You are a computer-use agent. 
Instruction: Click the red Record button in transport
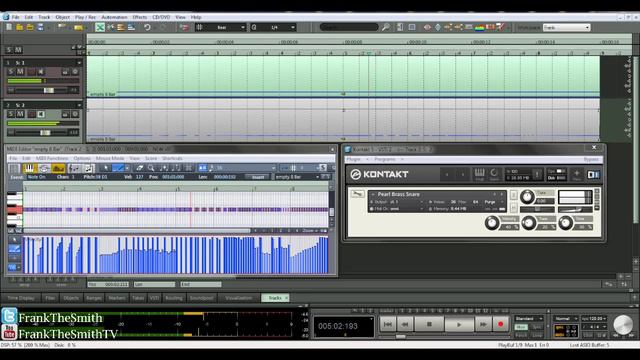(x=501, y=324)
